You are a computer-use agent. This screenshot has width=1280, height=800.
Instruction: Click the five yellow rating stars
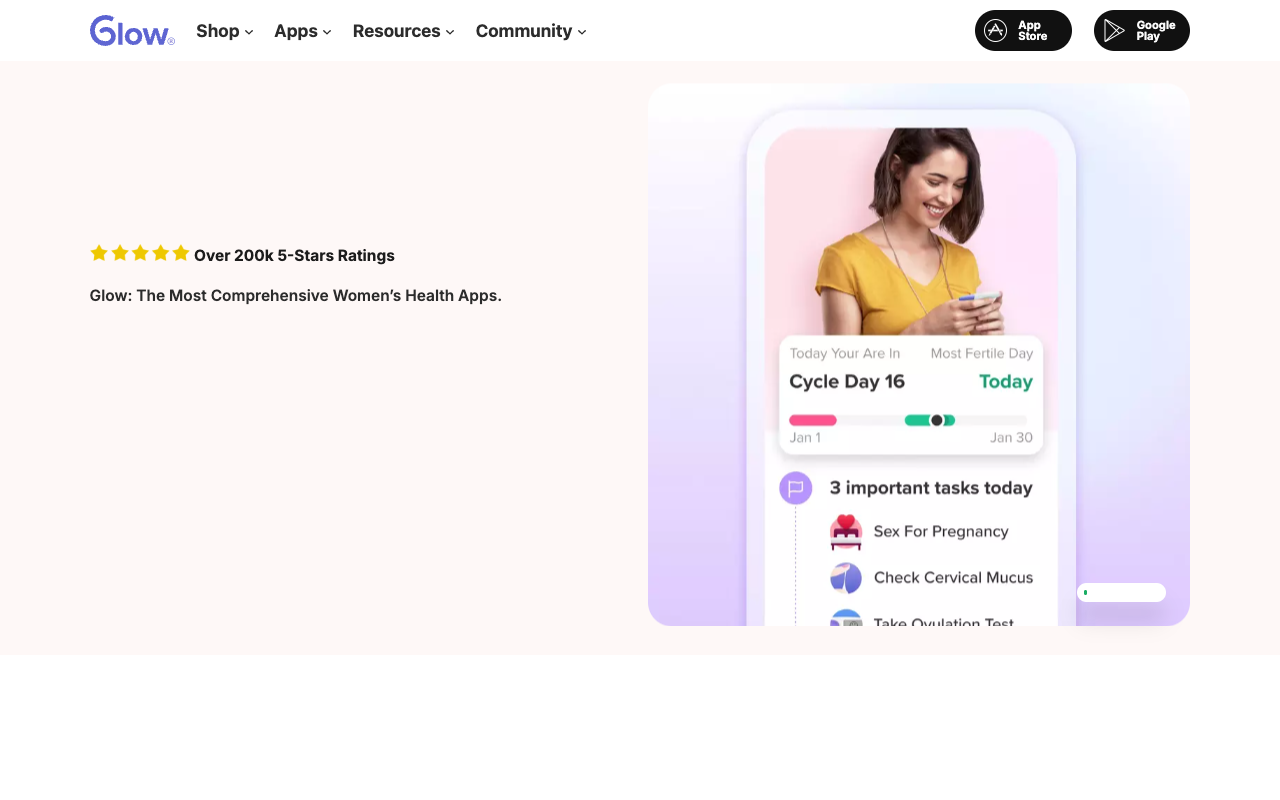[x=140, y=253]
